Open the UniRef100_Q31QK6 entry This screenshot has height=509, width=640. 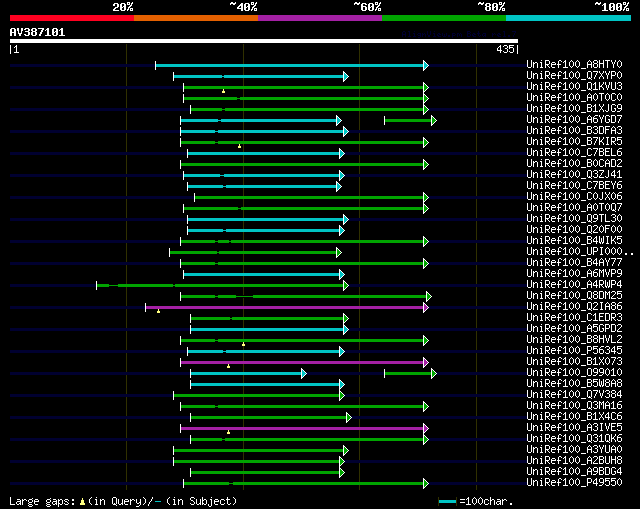(574, 439)
